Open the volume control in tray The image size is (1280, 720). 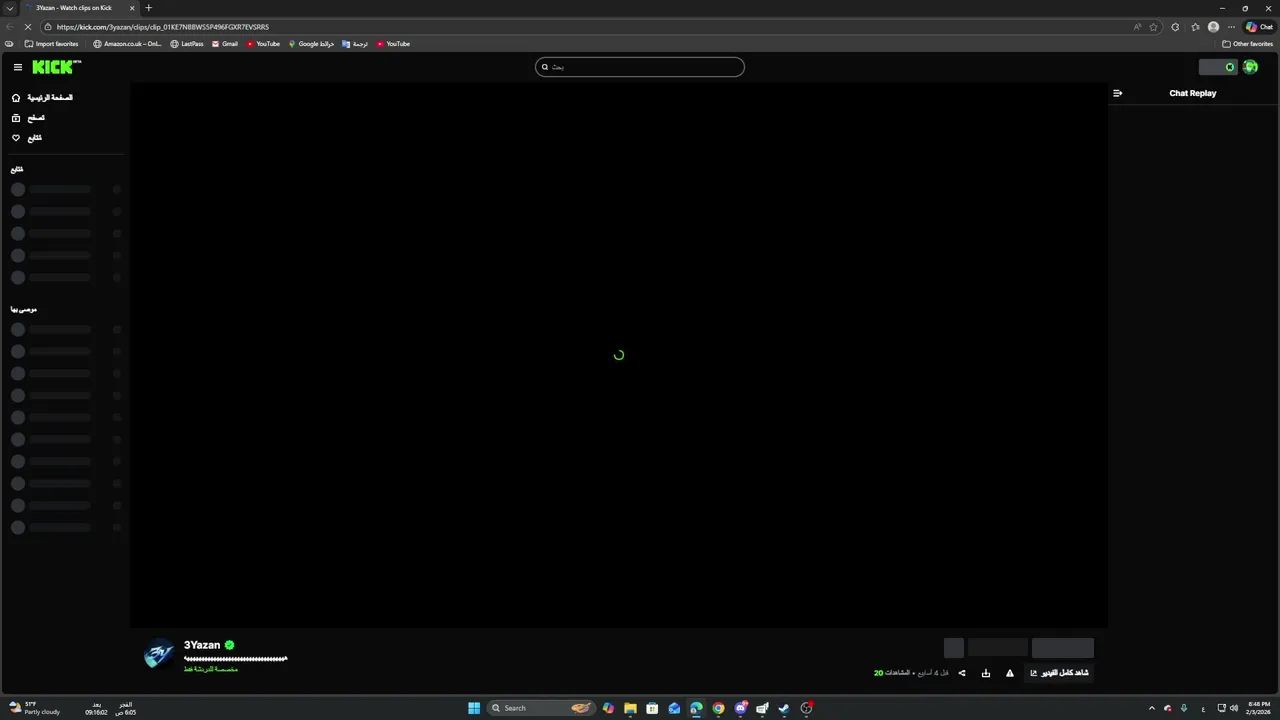coord(1234,708)
